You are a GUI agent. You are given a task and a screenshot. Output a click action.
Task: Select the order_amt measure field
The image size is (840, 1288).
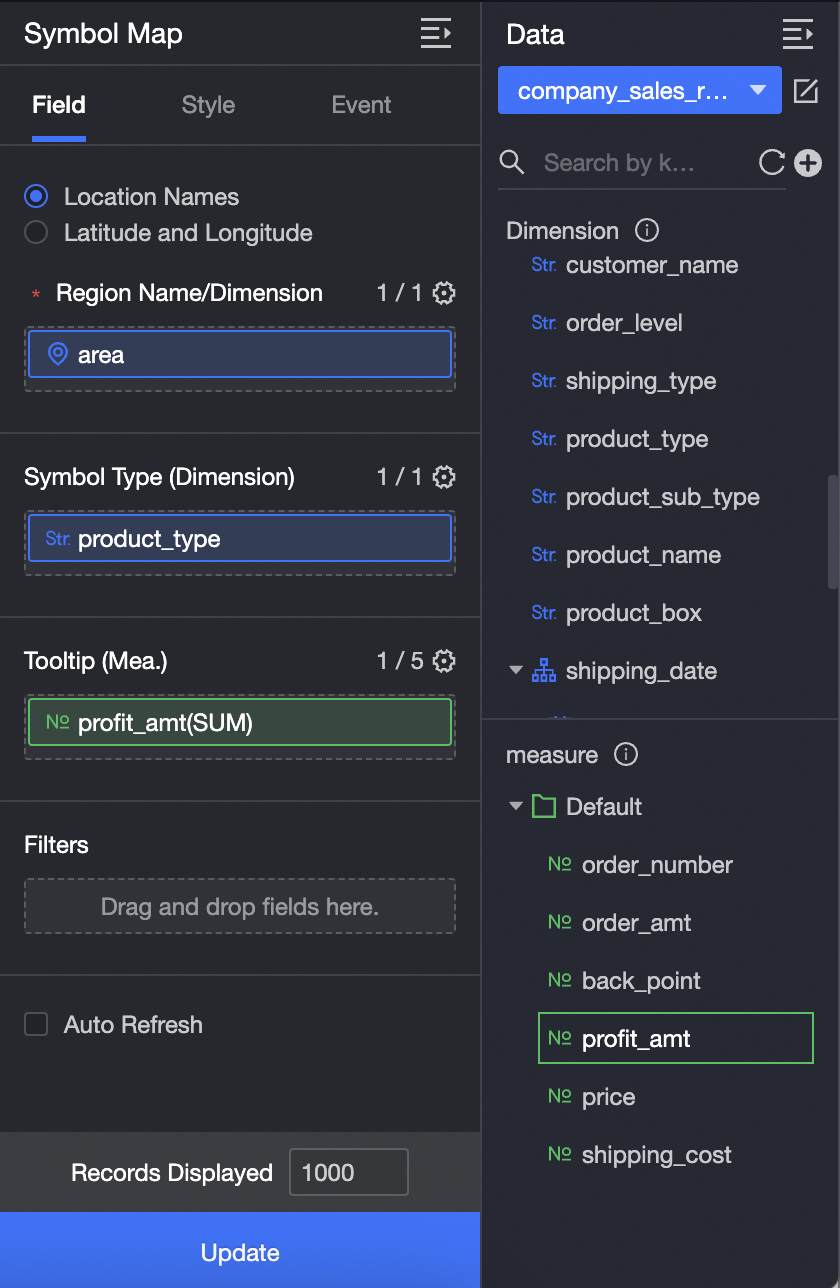(636, 923)
